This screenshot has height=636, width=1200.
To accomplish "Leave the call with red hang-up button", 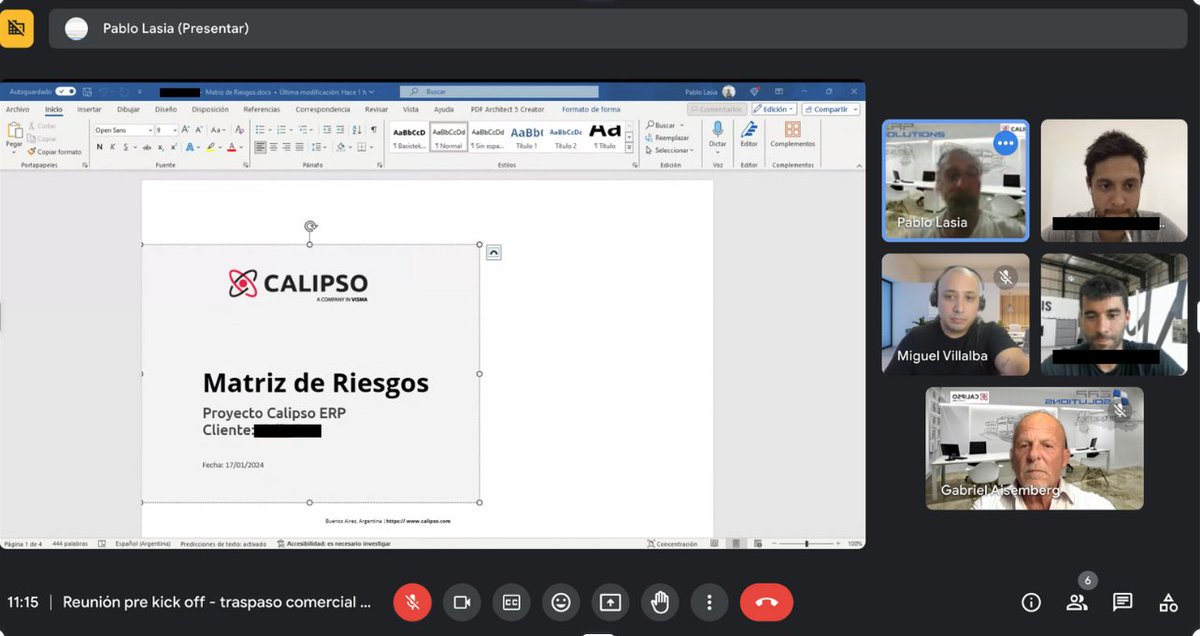I will 766,602.
